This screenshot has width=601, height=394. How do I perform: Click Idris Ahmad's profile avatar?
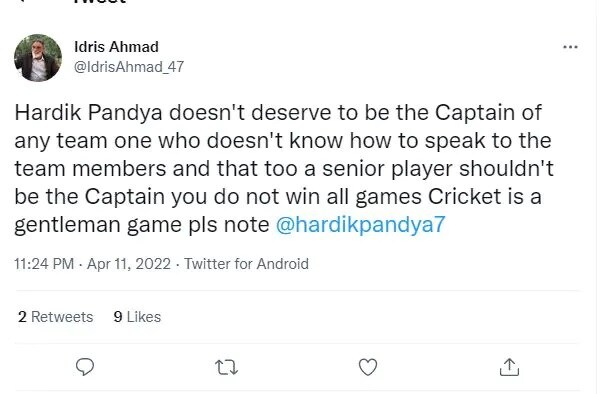click(38, 57)
